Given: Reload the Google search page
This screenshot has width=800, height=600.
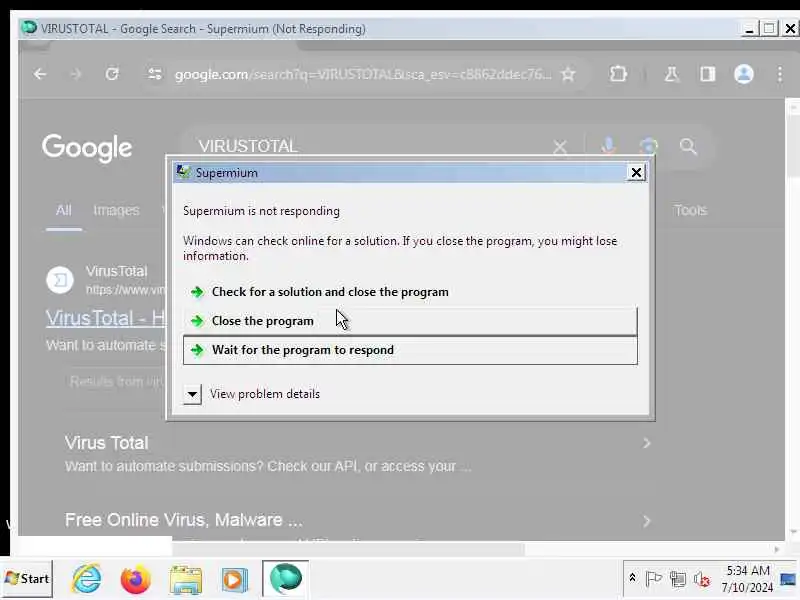Looking at the screenshot, I should coord(112,74).
